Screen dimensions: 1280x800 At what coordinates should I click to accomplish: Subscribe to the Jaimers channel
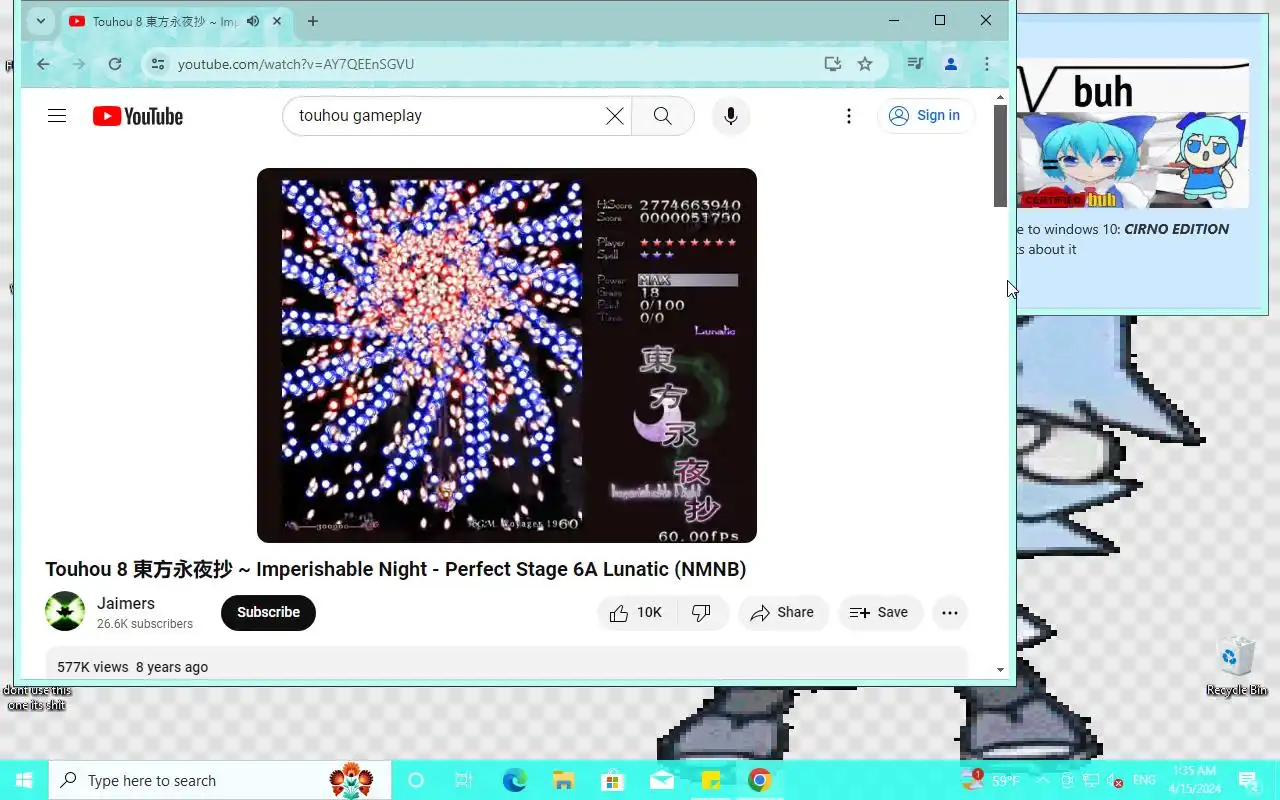268,612
